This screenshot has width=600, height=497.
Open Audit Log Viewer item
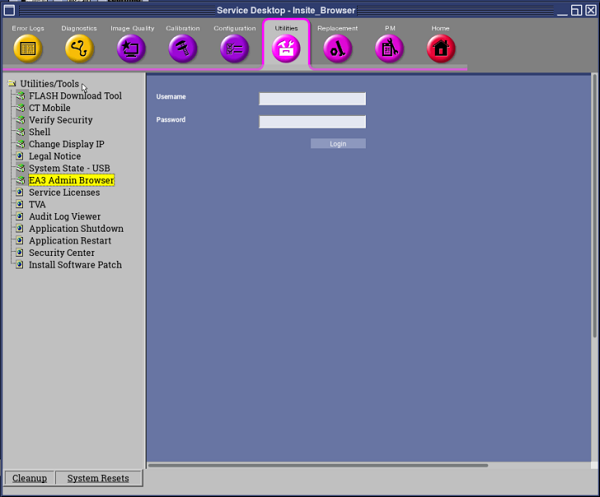click(x=64, y=216)
